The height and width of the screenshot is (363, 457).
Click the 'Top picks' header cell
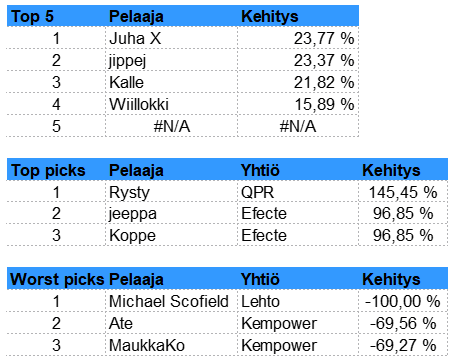pos(56,170)
